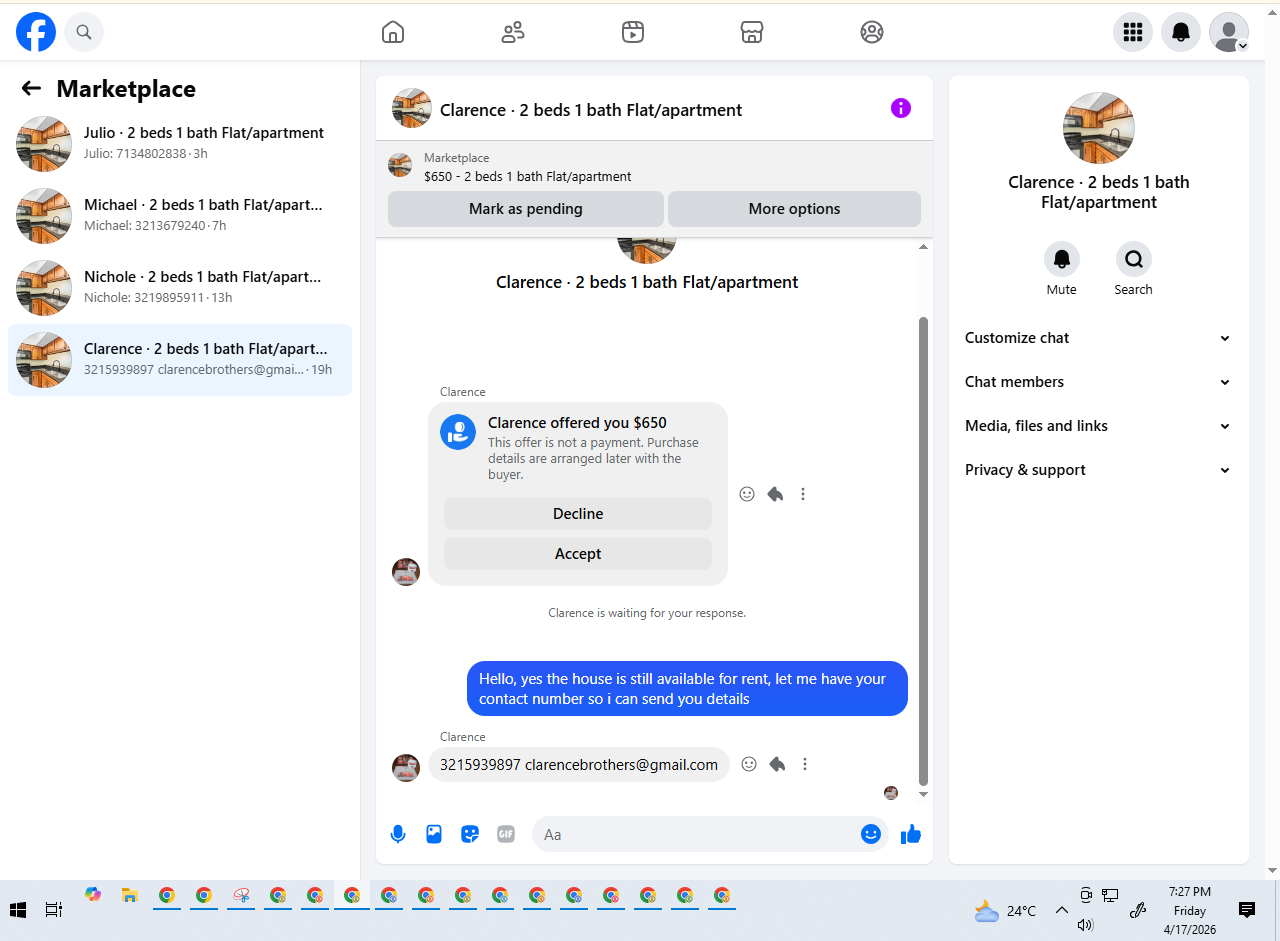Screen dimensions: 1280x941
Task: Open the Windows Start button
Action: coord(18,910)
